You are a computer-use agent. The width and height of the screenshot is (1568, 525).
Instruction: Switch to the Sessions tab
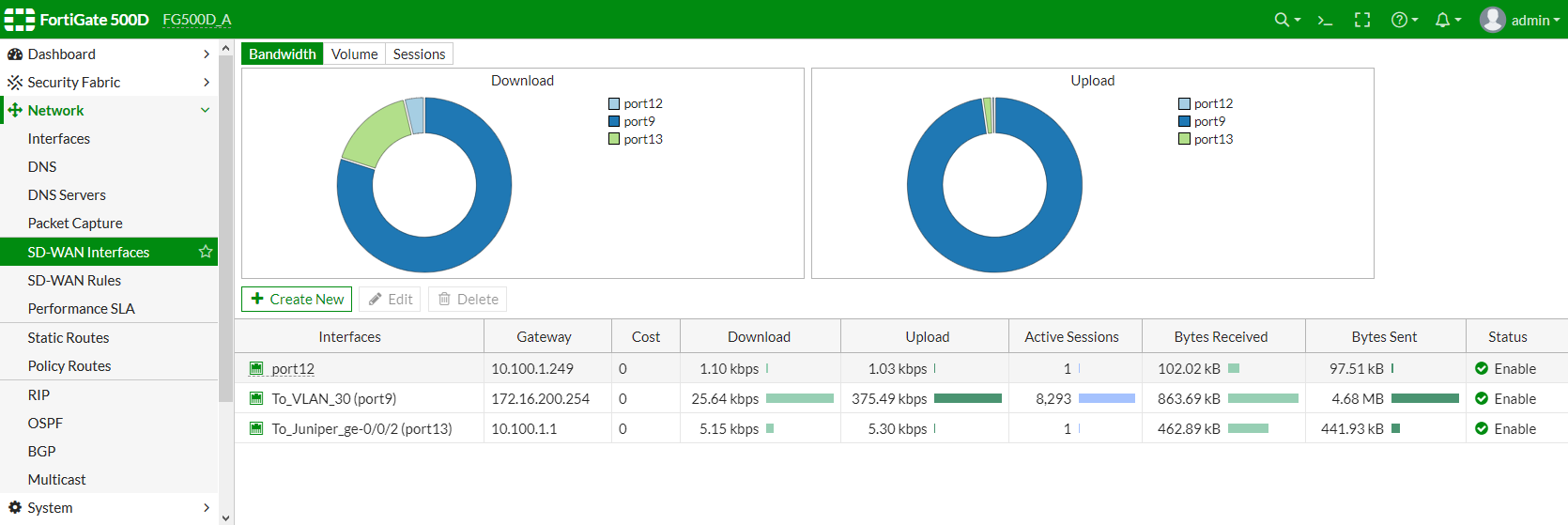coord(420,54)
